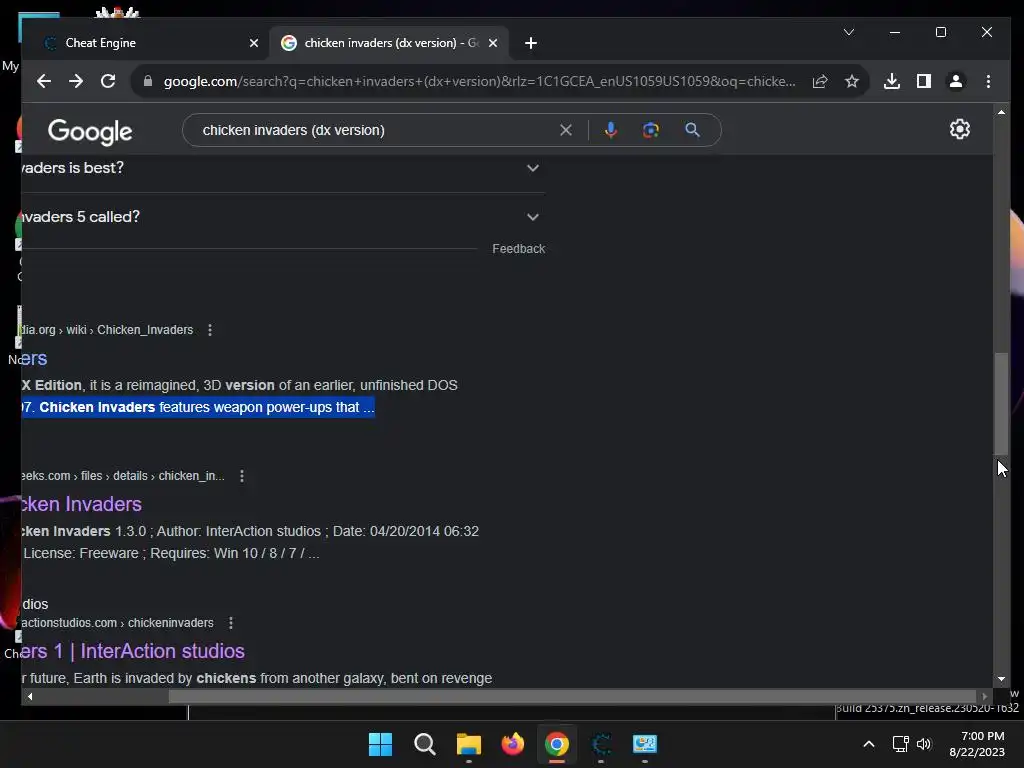Screen dimensions: 1024x768
Task: Clear the search query with X
Action: pyautogui.click(x=566, y=130)
